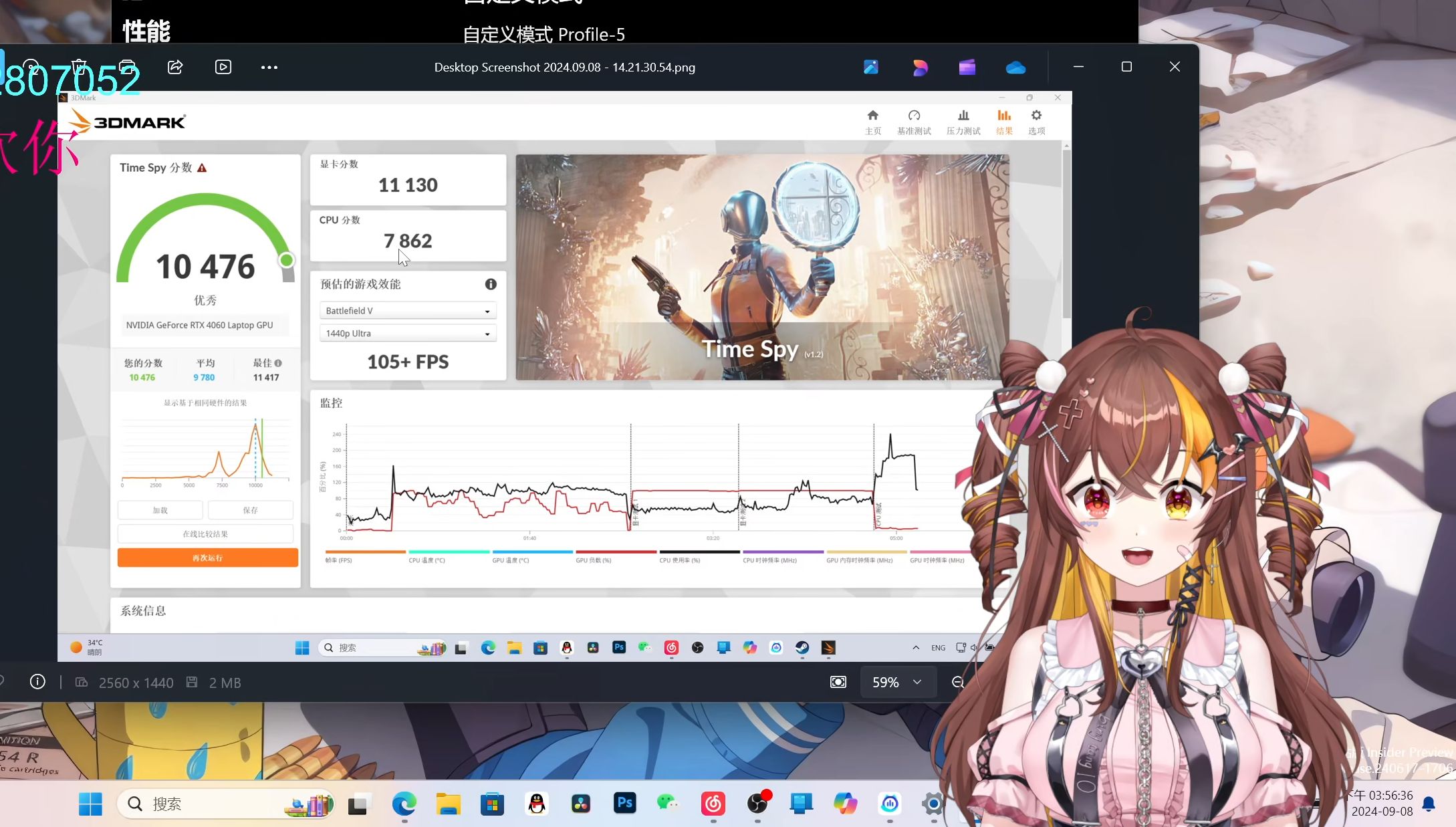Click the Print icon in Photos toolbar
This screenshot has width=1456, height=827.
(x=127, y=67)
